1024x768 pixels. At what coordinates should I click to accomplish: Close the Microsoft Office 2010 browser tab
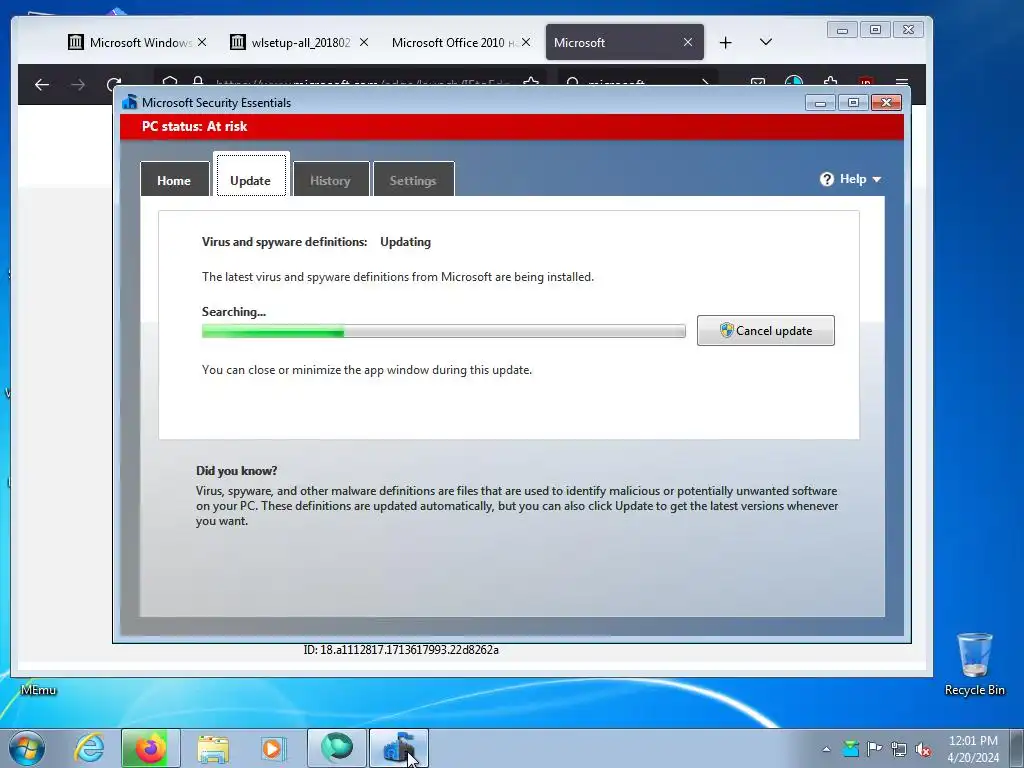pyautogui.click(x=526, y=42)
